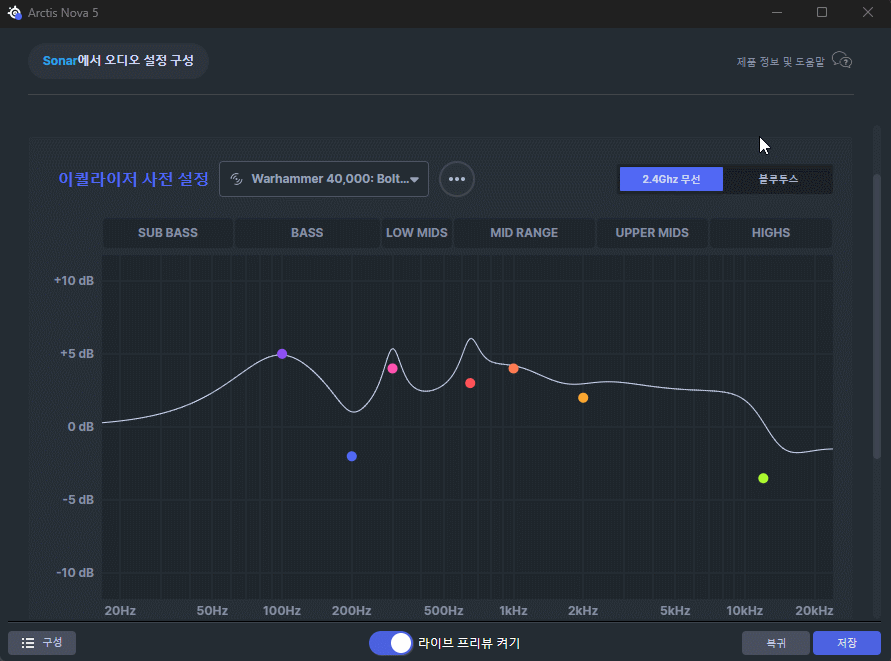The width and height of the screenshot is (891, 661).
Task: Click the three-dot more options button
Action: (457, 179)
